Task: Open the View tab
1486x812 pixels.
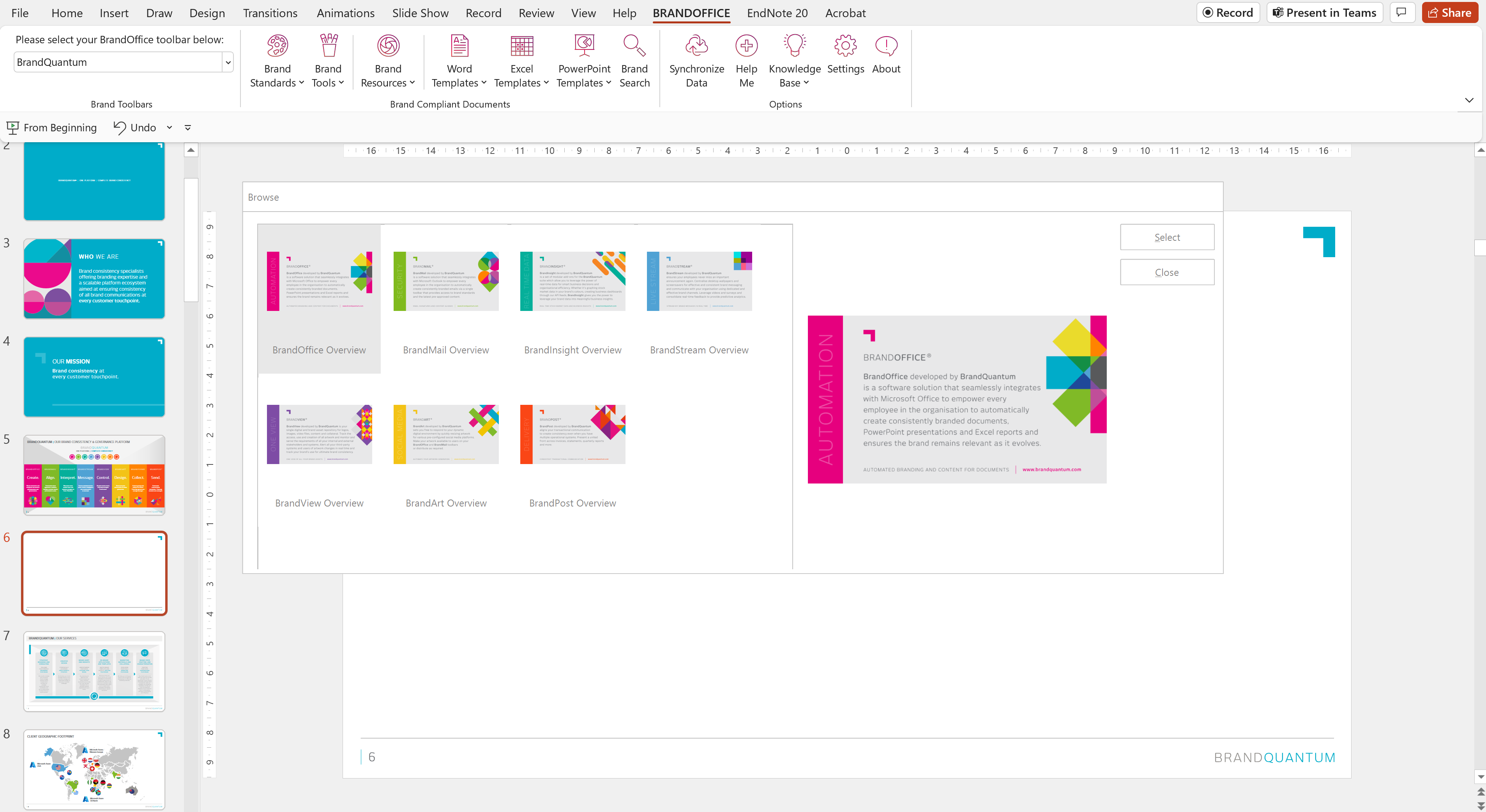Action: click(583, 13)
